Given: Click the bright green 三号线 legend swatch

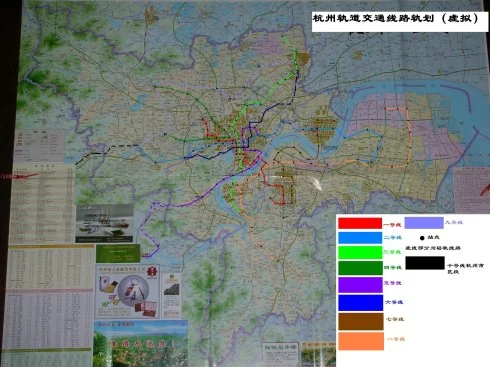Looking at the screenshot, I should click(360, 252).
